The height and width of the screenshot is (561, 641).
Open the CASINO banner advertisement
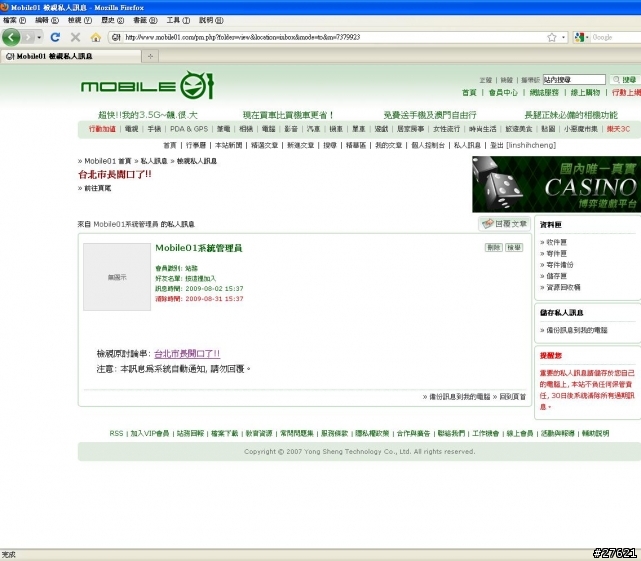556,184
